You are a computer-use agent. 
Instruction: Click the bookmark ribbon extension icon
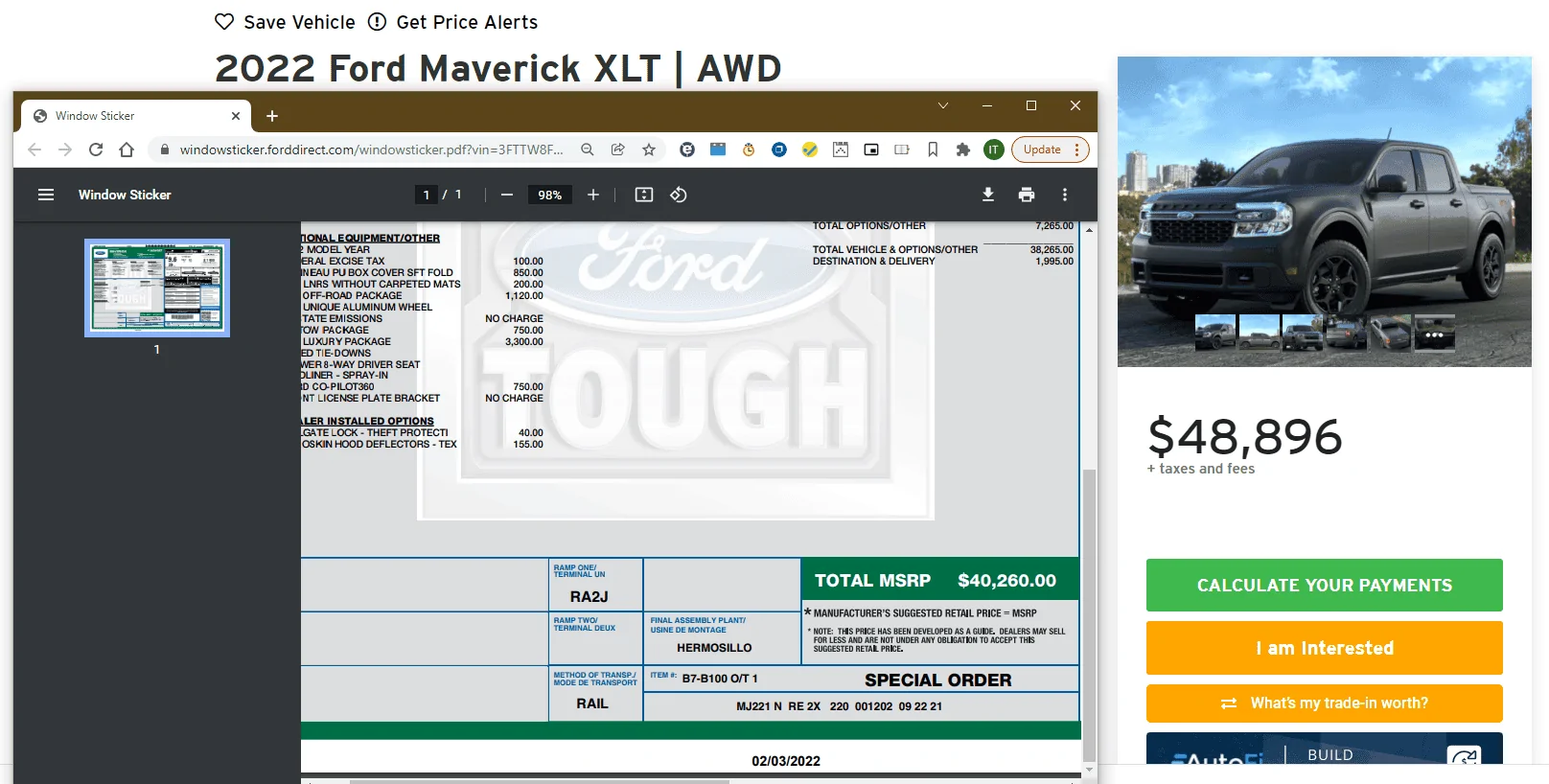(x=933, y=150)
